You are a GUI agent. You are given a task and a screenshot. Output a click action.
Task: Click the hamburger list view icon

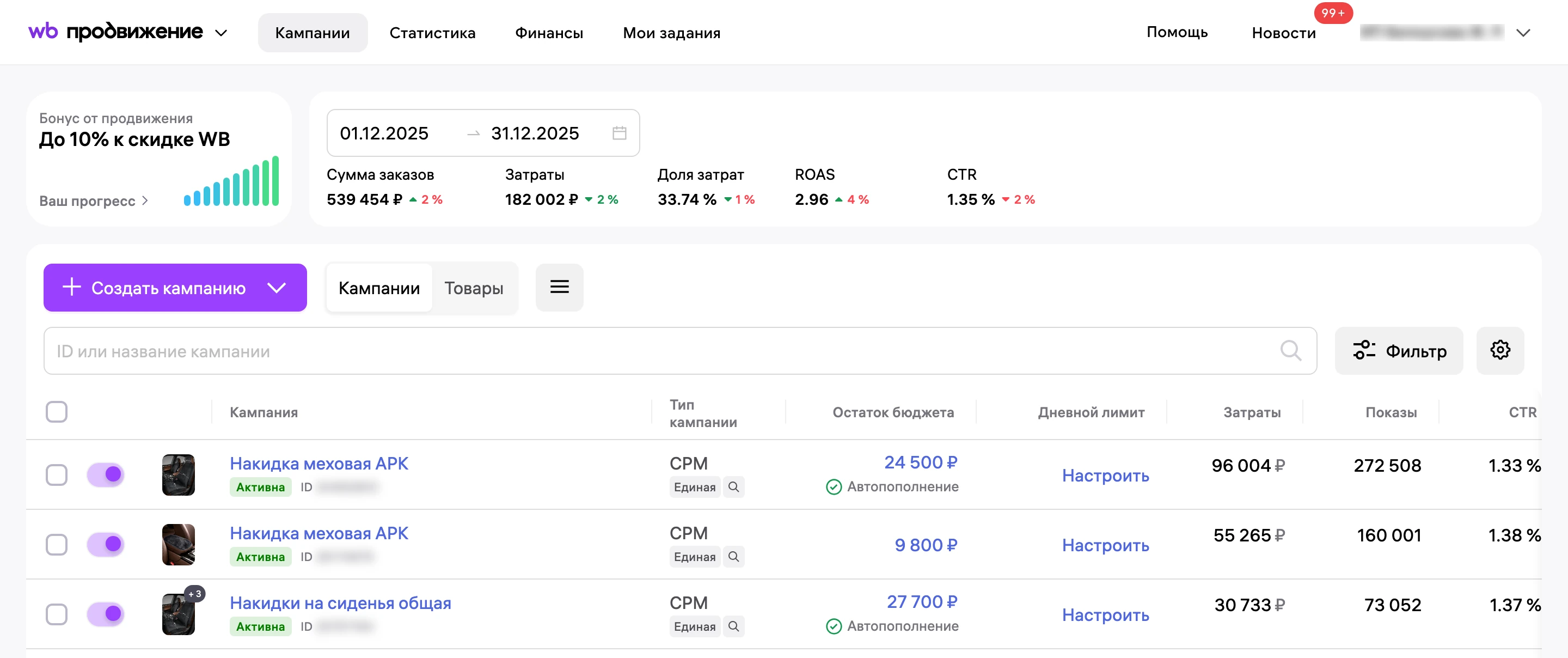pos(559,287)
